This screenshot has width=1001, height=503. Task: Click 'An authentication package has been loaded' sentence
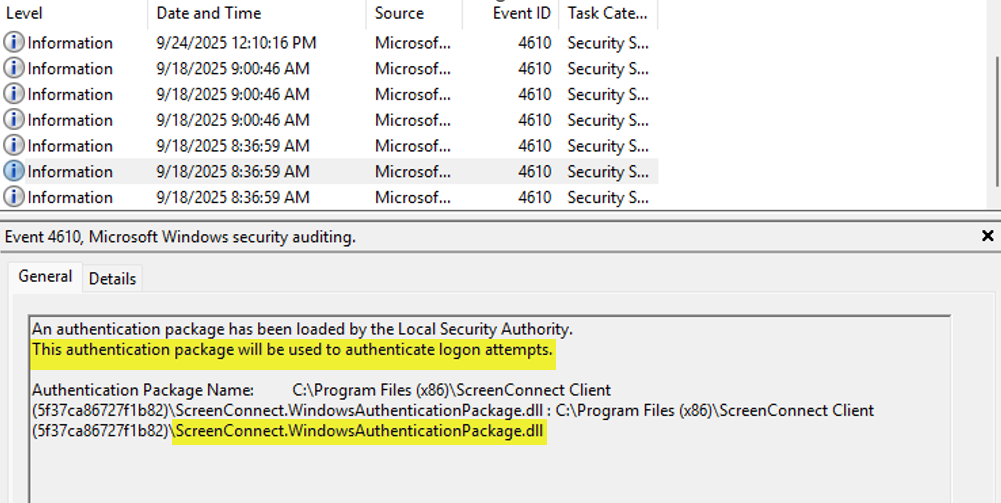302,329
